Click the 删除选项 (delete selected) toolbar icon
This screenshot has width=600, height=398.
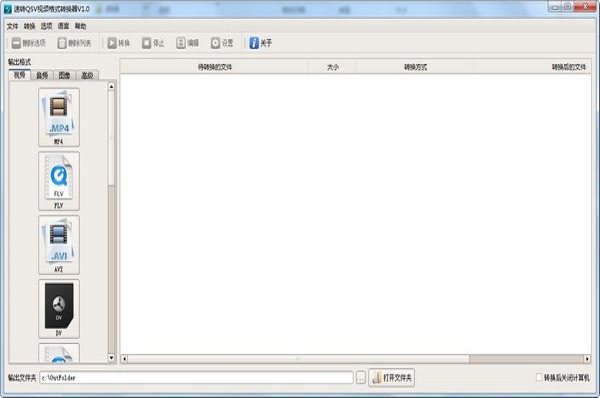(16, 43)
